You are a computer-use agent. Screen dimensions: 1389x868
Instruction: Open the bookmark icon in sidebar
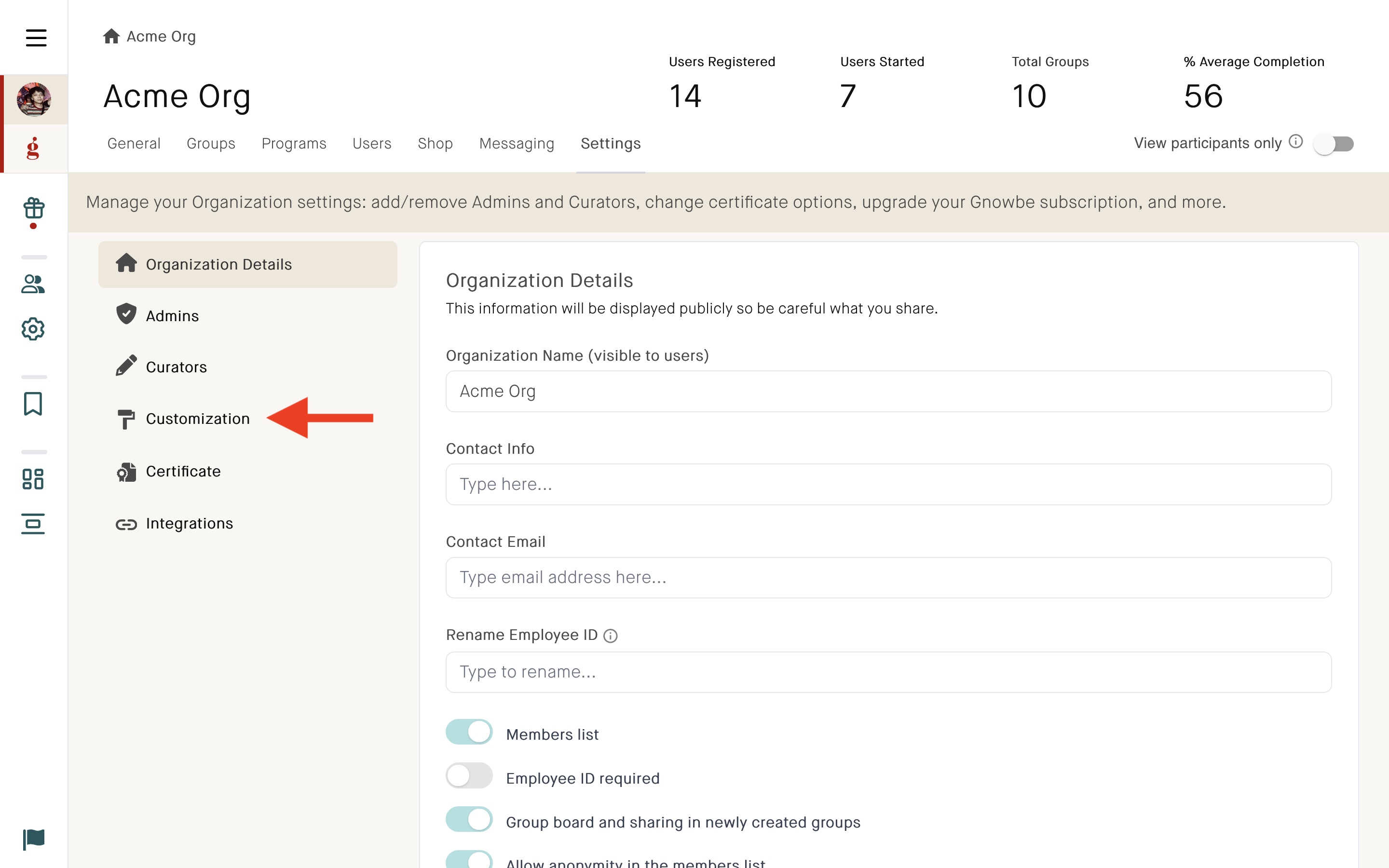click(x=33, y=404)
